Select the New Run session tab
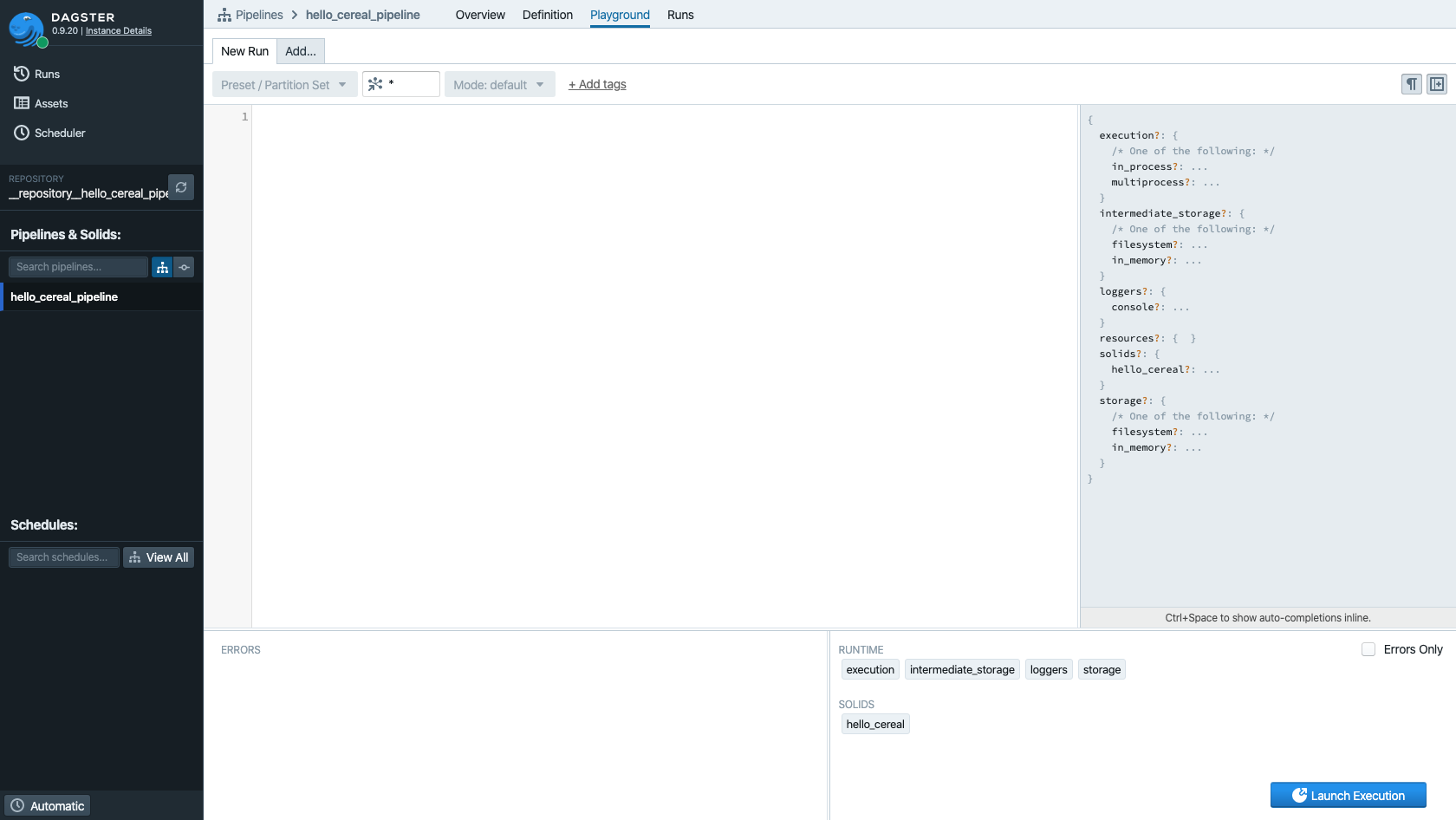The width and height of the screenshot is (1456, 820). (244, 51)
